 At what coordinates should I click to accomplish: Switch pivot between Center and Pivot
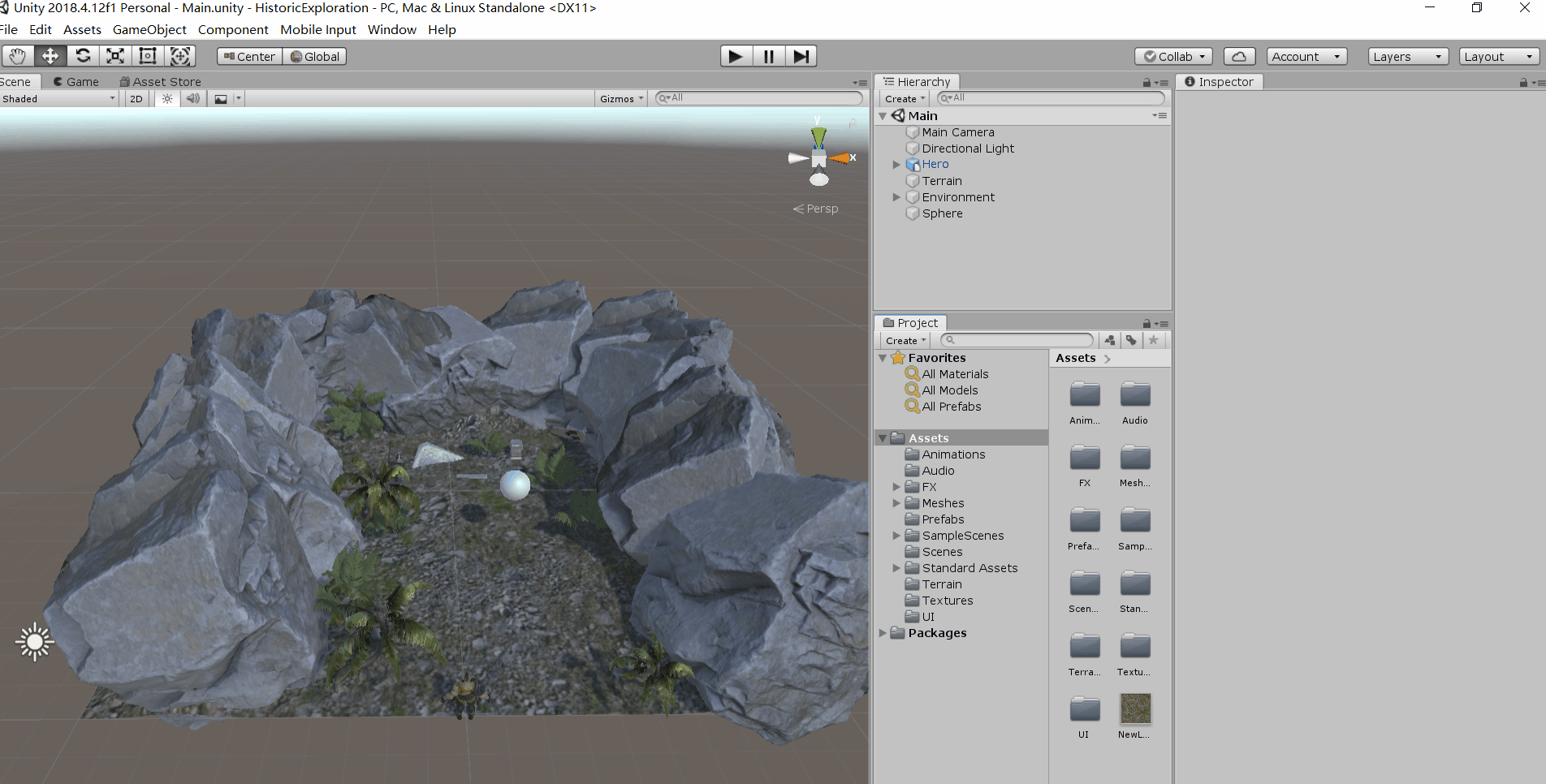[248, 56]
